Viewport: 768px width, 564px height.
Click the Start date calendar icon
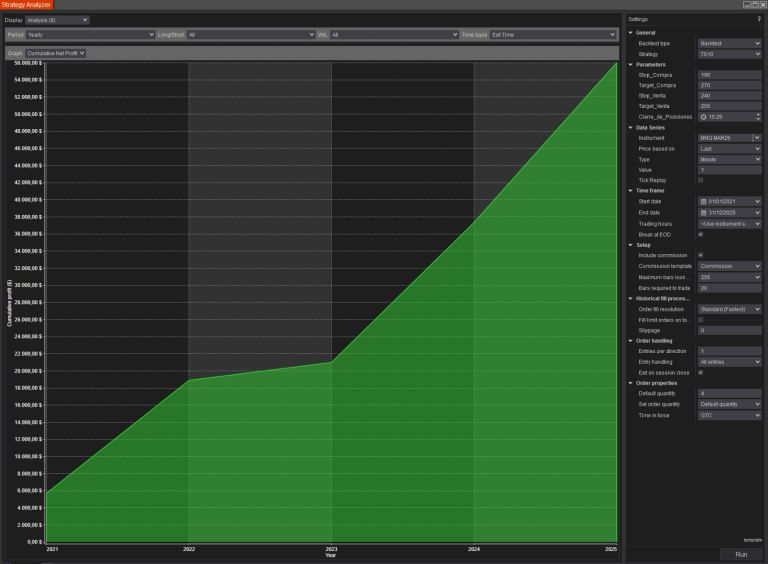[x=703, y=202]
